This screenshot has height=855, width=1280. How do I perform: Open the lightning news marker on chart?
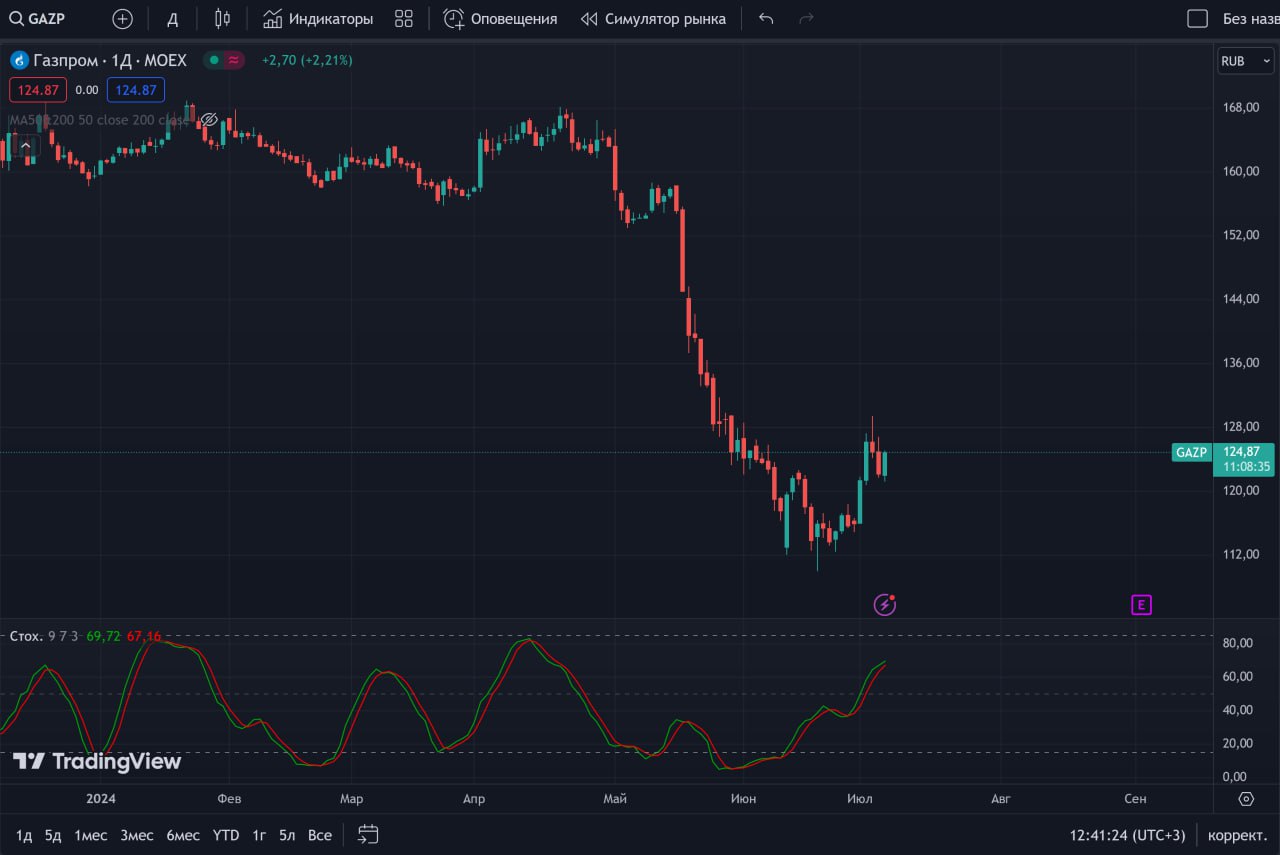(x=884, y=604)
